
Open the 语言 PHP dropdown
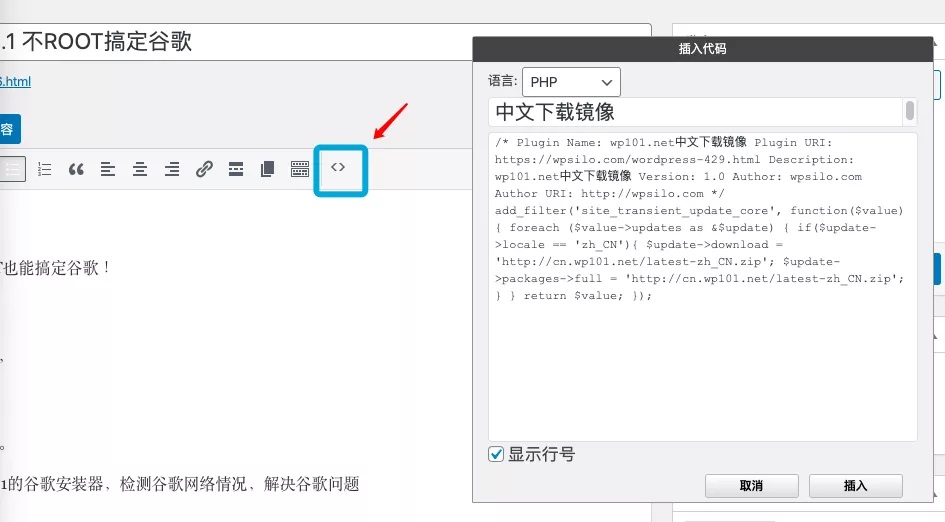click(571, 82)
